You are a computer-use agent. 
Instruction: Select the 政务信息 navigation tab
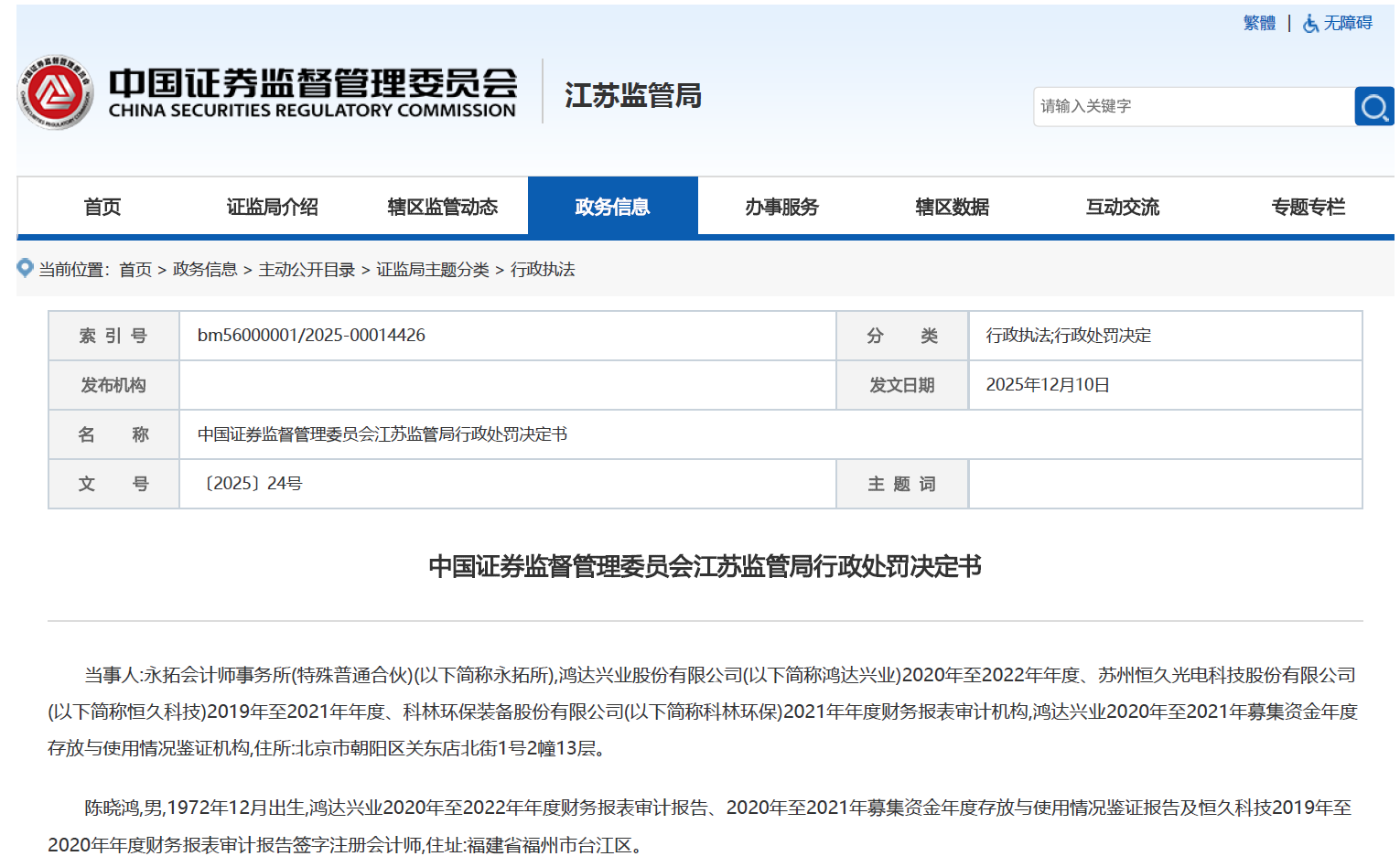click(x=613, y=207)
